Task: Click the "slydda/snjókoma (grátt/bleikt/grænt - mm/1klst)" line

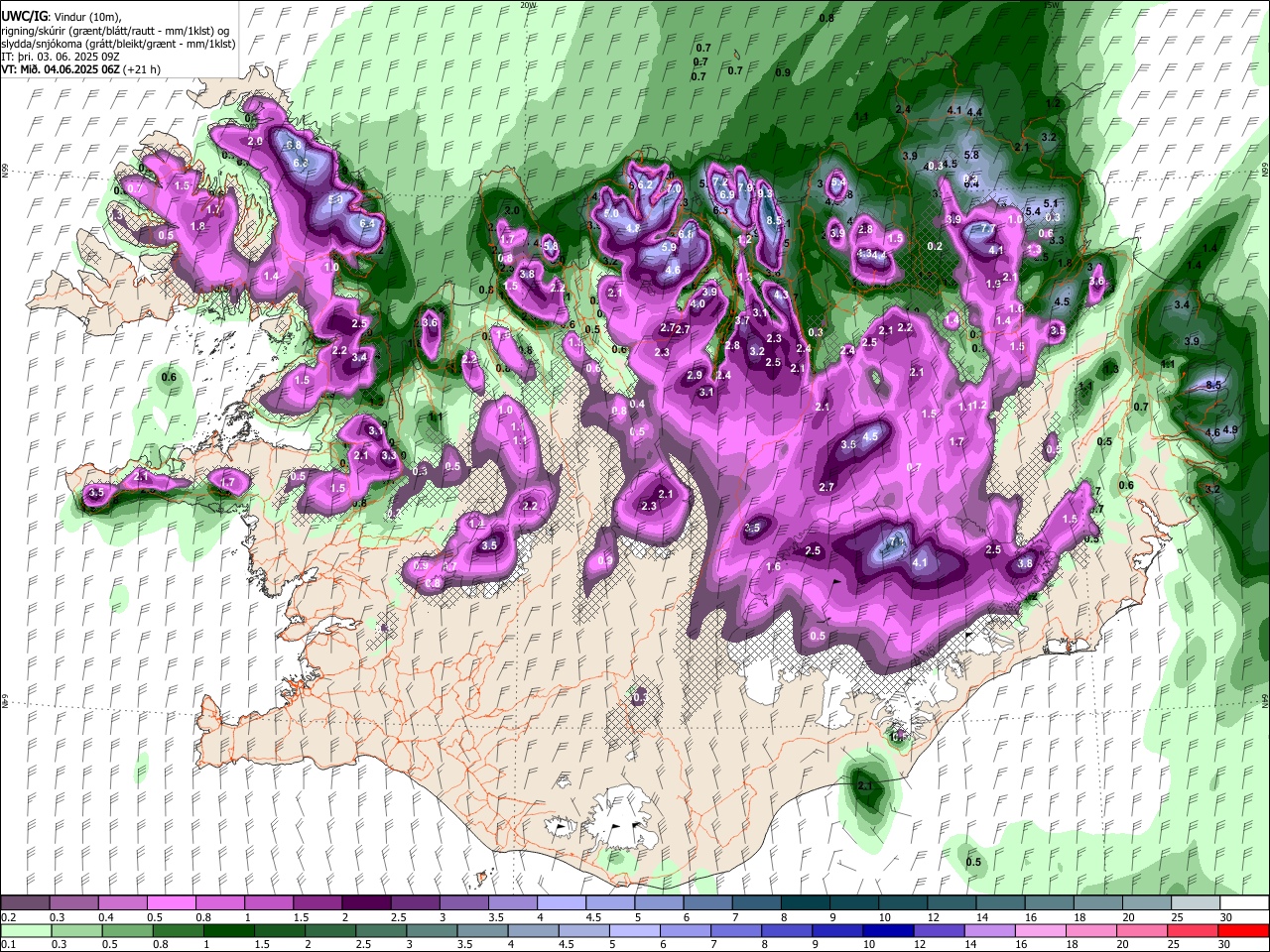Action: point(118,44)
